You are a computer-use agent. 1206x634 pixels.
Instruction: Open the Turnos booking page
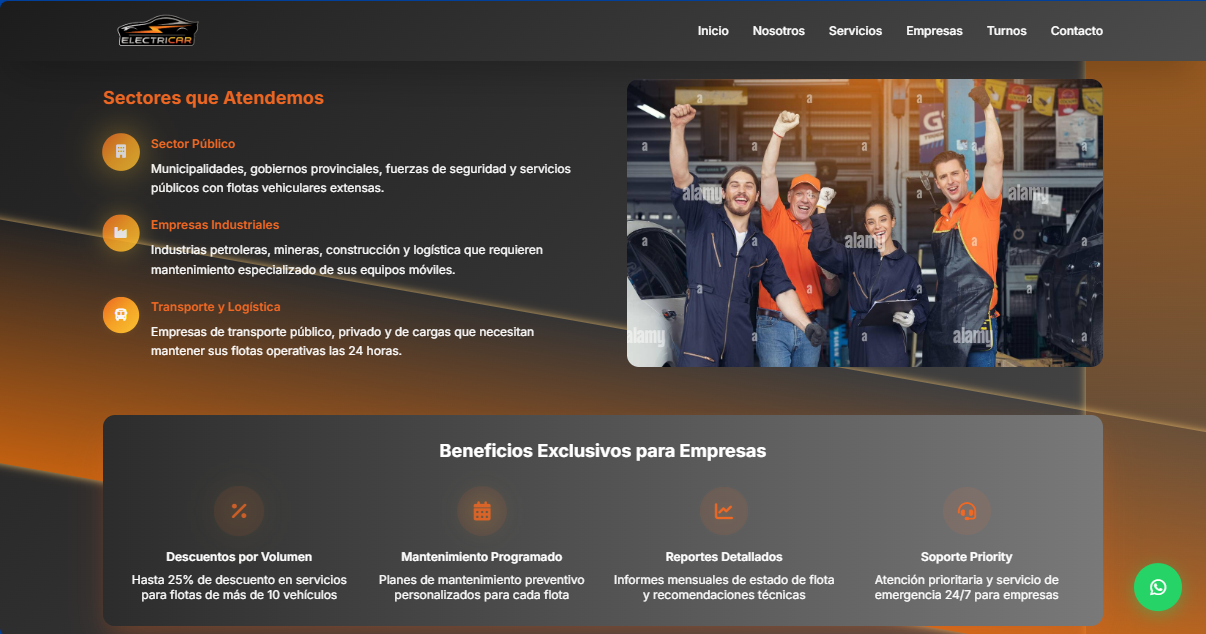click(1006, 31)
